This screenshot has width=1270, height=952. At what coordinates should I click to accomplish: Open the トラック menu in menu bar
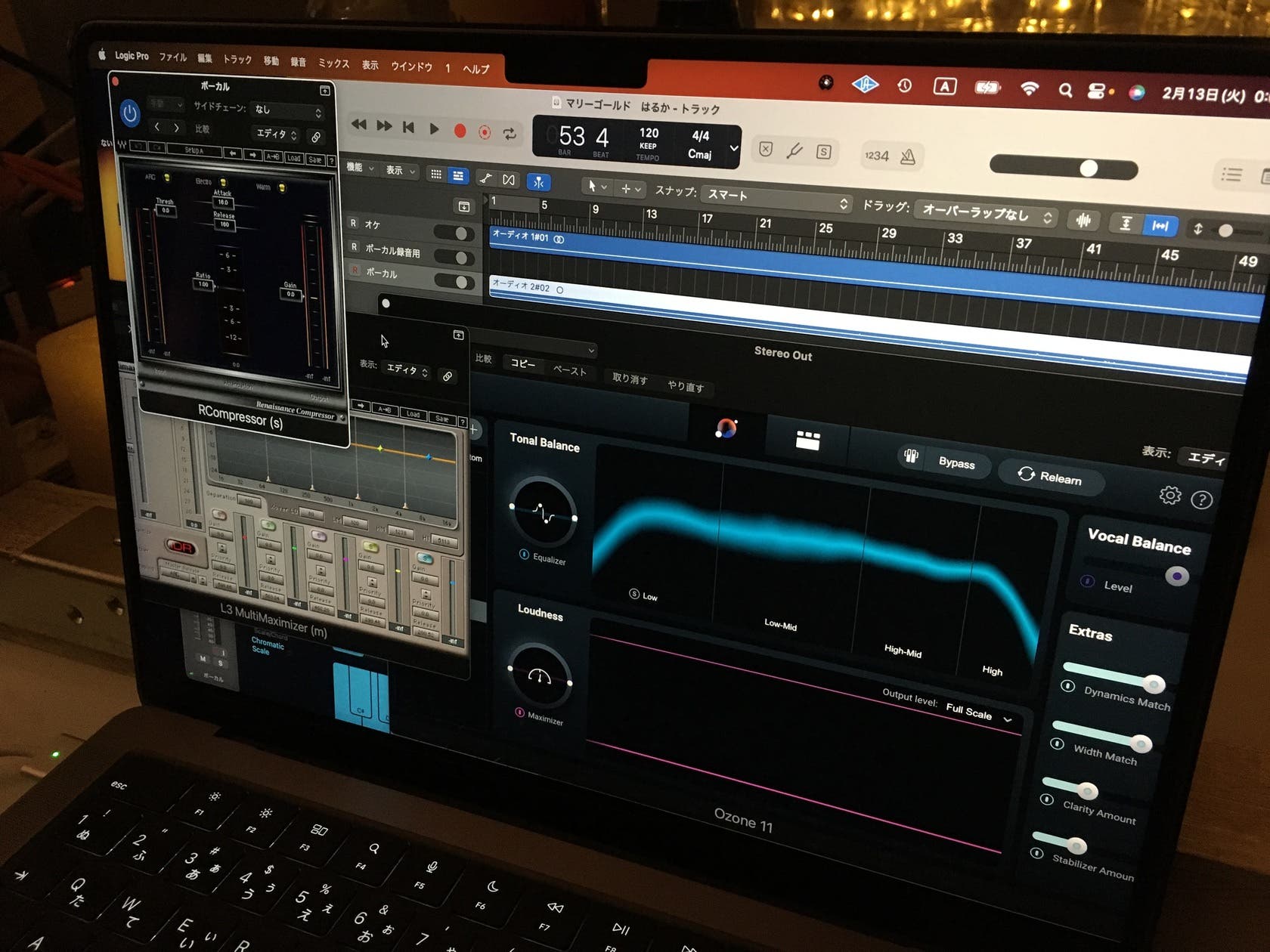click(237, 59)
